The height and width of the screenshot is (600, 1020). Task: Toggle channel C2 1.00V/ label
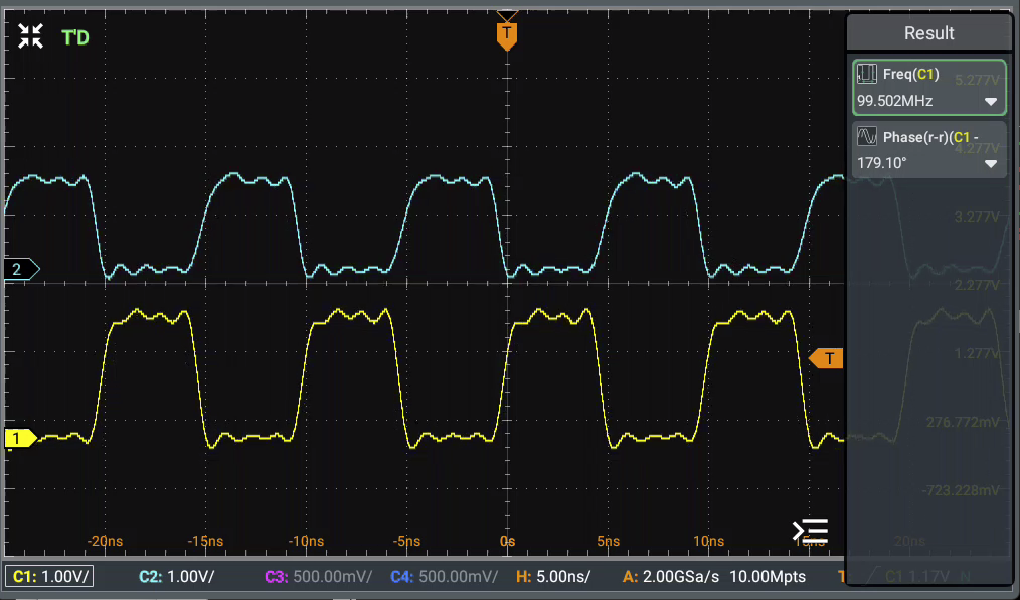[176, 576]
